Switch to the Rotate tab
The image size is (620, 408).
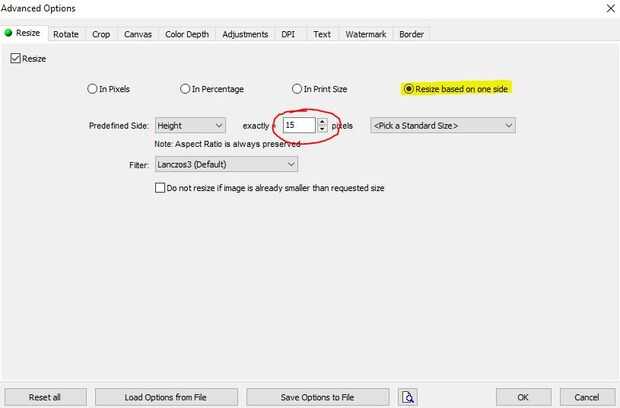[66, 34]
